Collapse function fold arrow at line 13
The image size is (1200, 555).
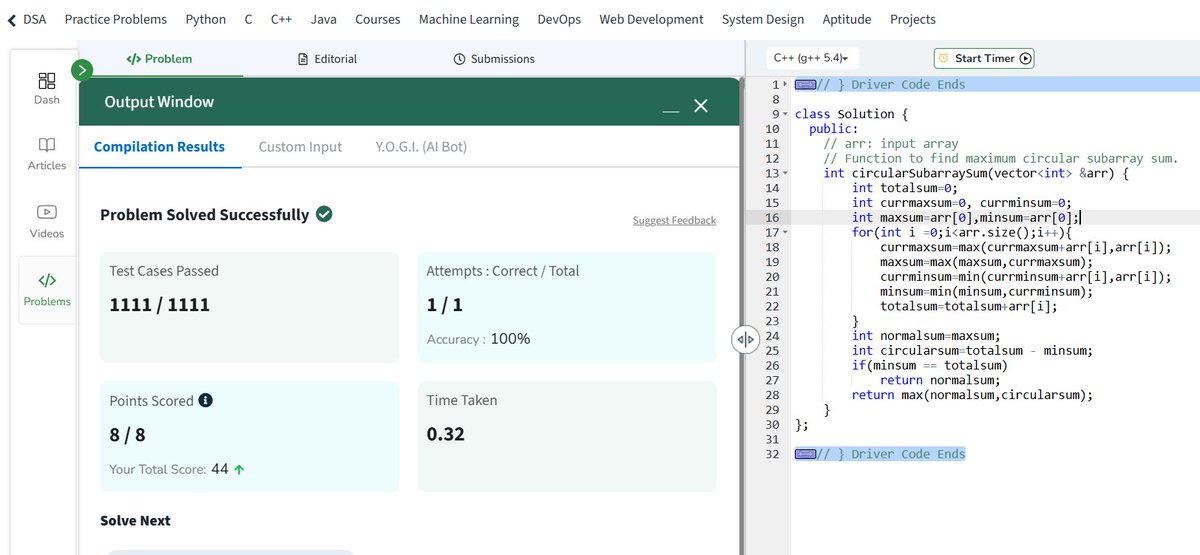point(785,173)
